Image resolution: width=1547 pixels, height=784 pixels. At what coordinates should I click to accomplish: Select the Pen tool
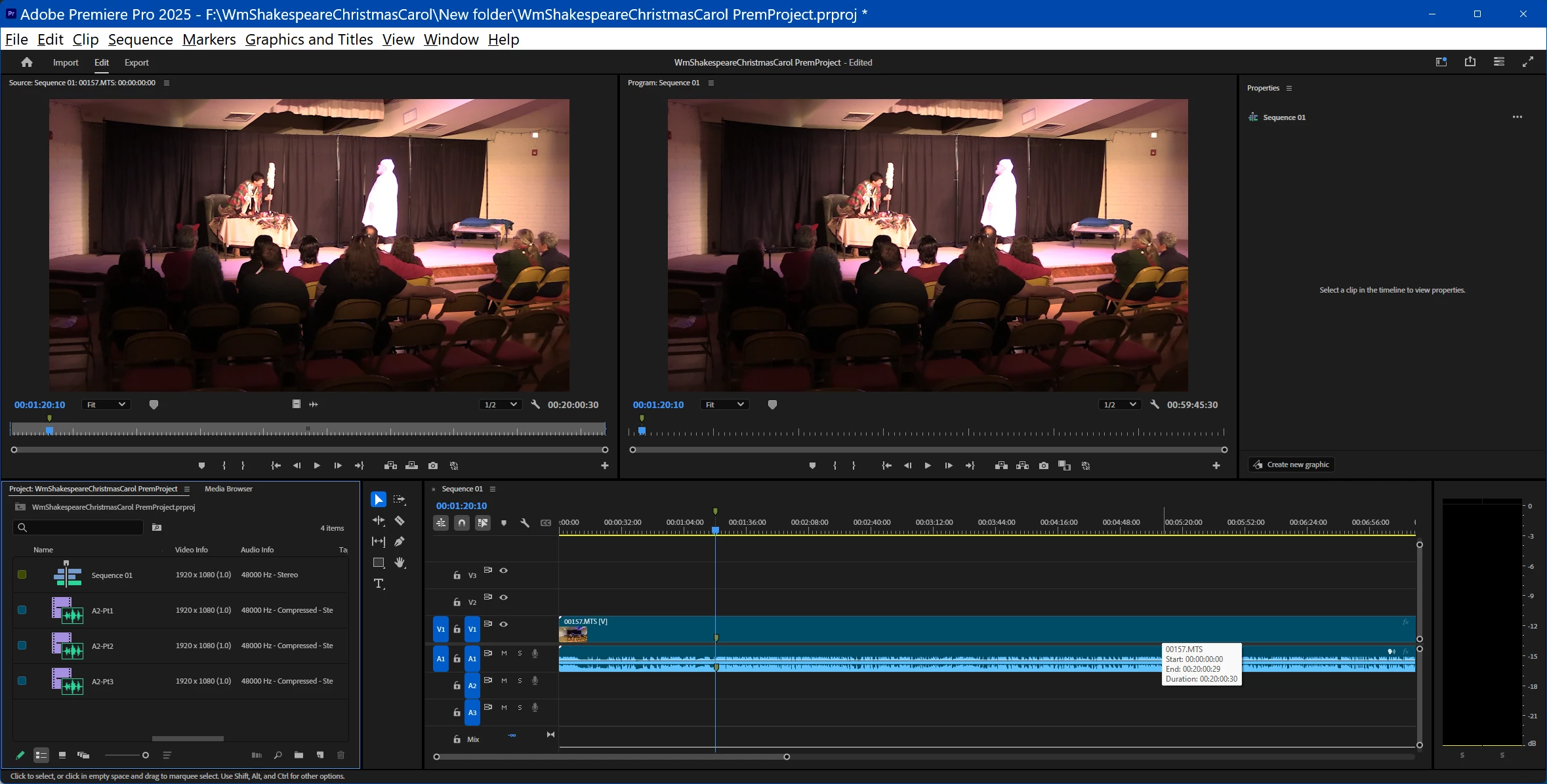(400, 542)
